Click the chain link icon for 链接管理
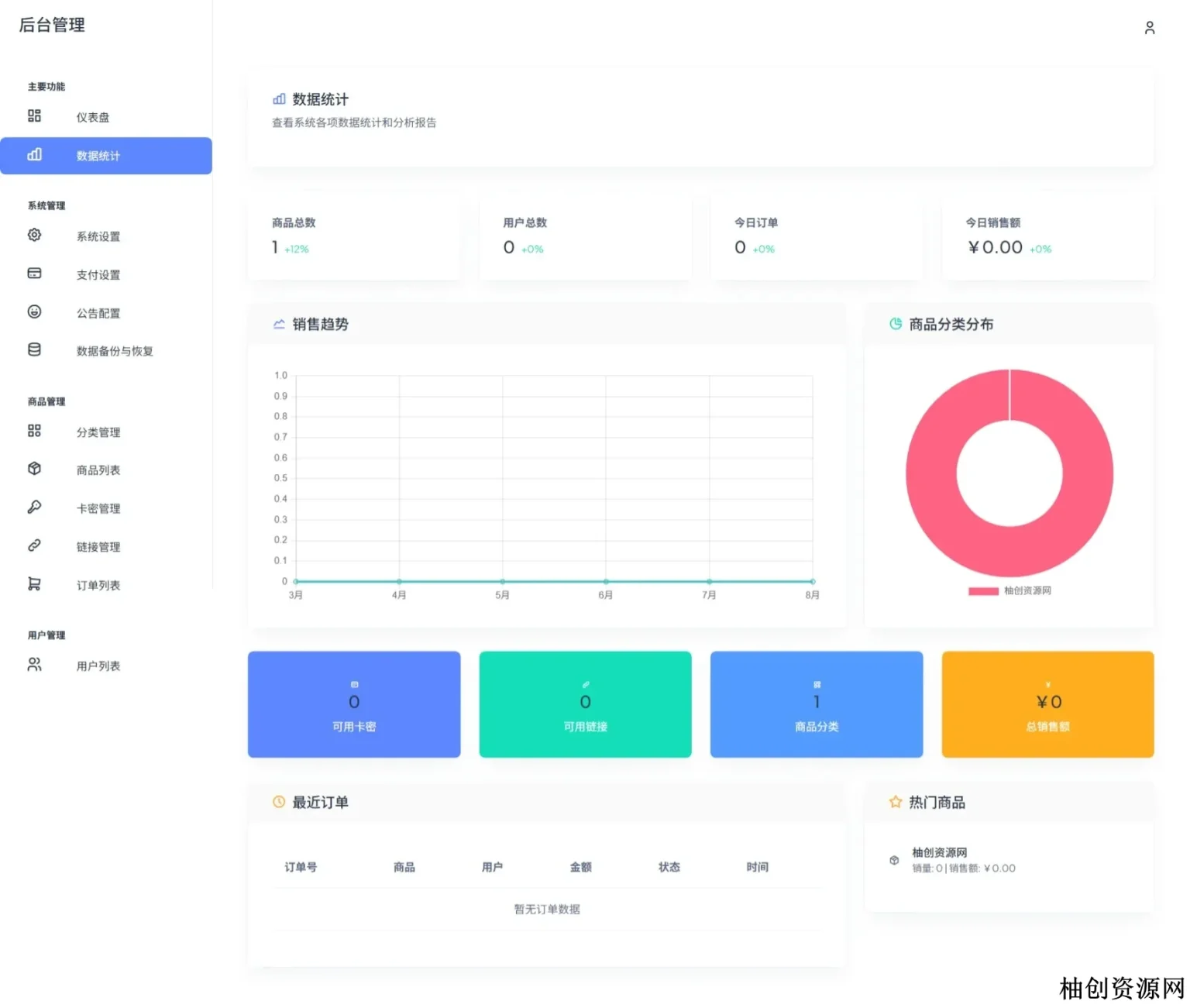 [x=34, y=545]
